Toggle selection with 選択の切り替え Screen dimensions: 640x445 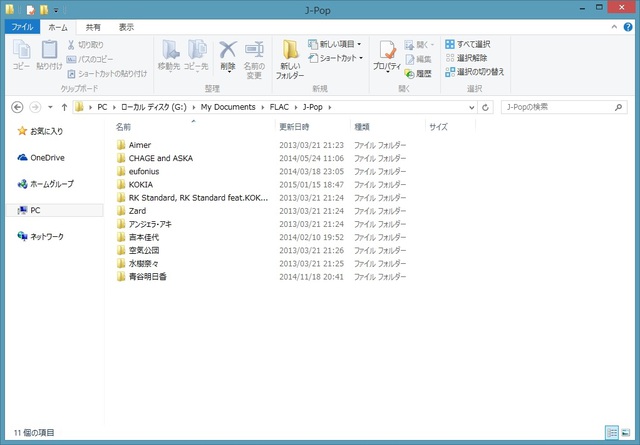(x=450, y=72)
